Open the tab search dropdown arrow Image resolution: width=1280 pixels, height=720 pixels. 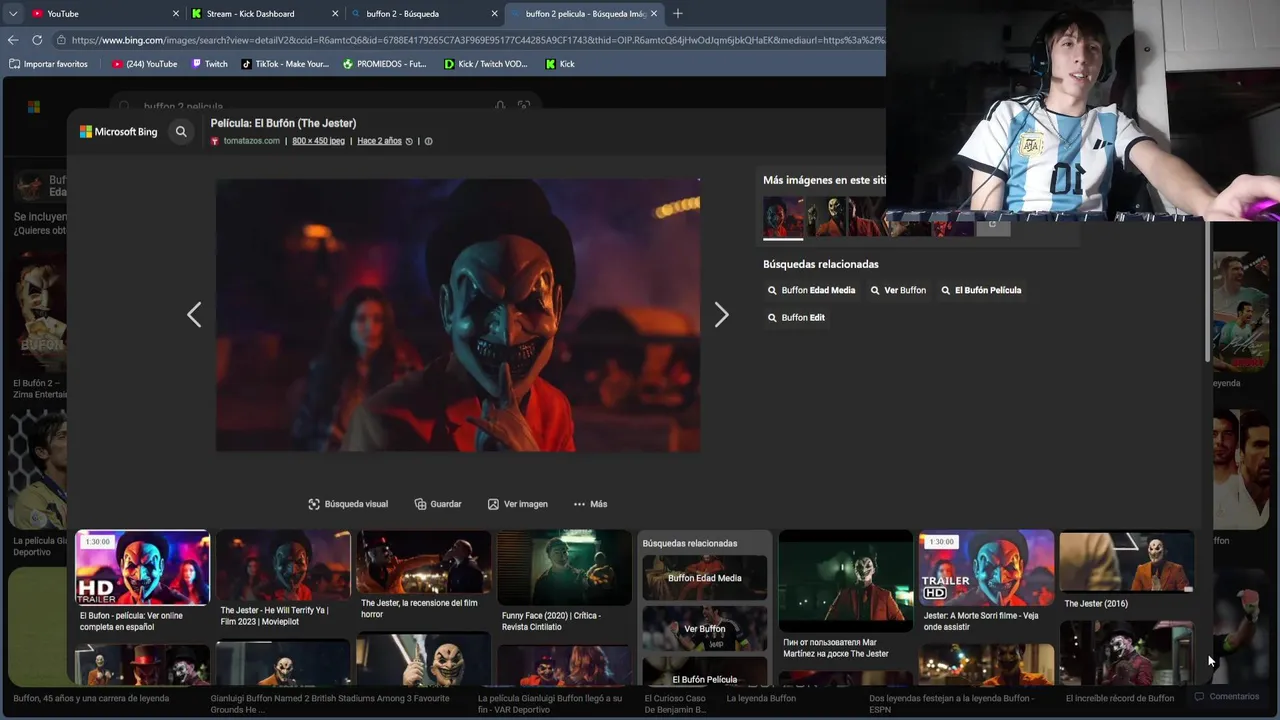pyautogui.click(x=13, y=13)
